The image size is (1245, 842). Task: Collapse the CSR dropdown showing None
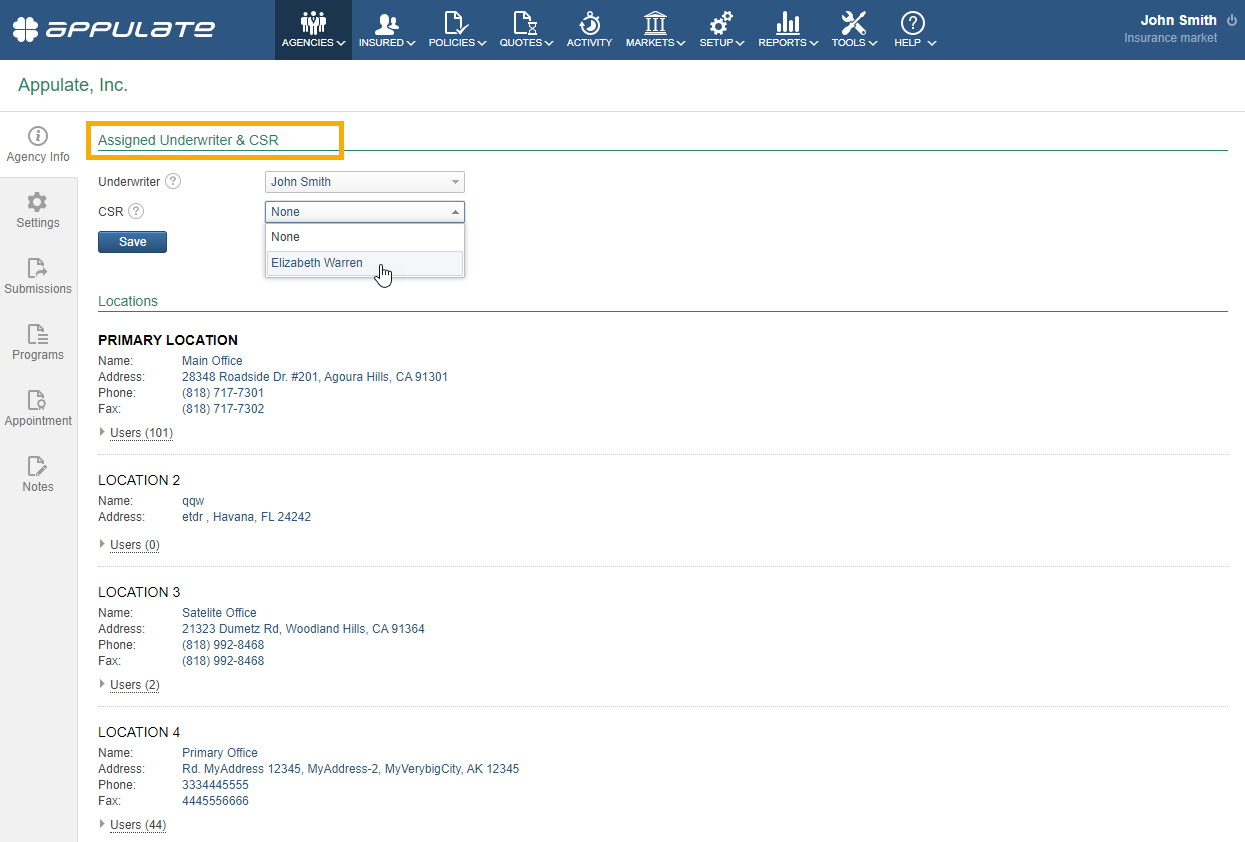(x=365, y=212)
